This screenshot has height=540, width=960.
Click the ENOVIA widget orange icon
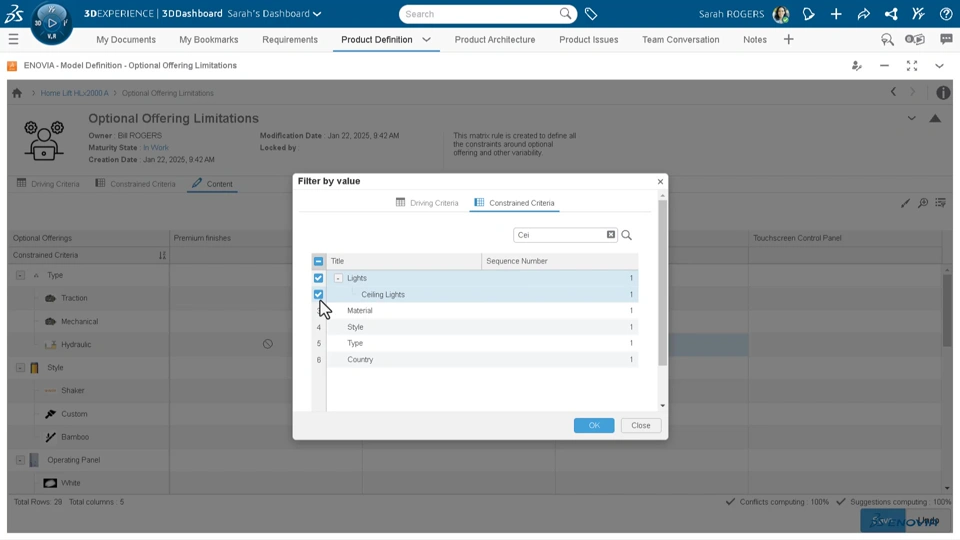[12, 66]
